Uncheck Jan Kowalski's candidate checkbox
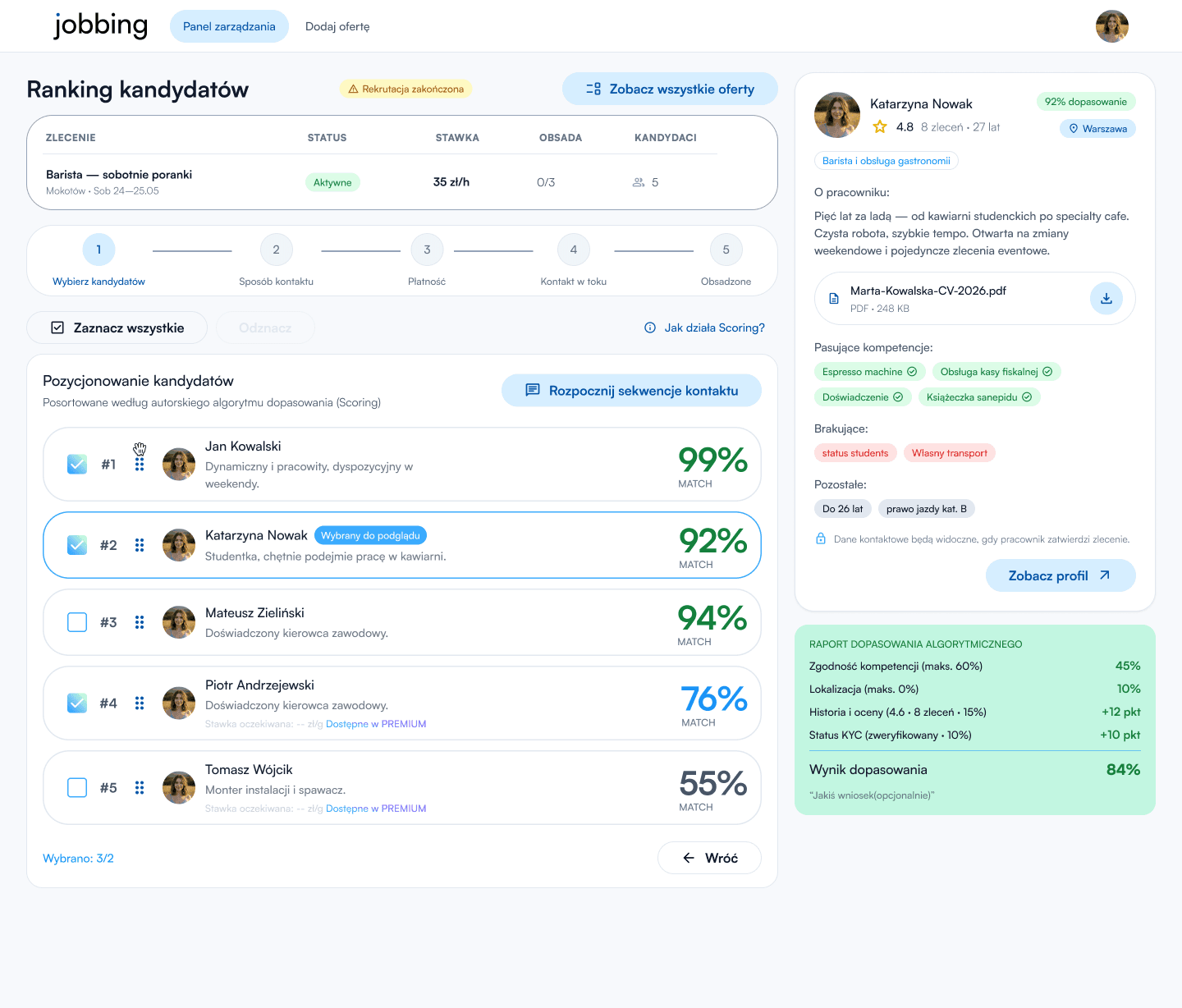This screenshot has height=1008, width=1182. click(77, 465)
